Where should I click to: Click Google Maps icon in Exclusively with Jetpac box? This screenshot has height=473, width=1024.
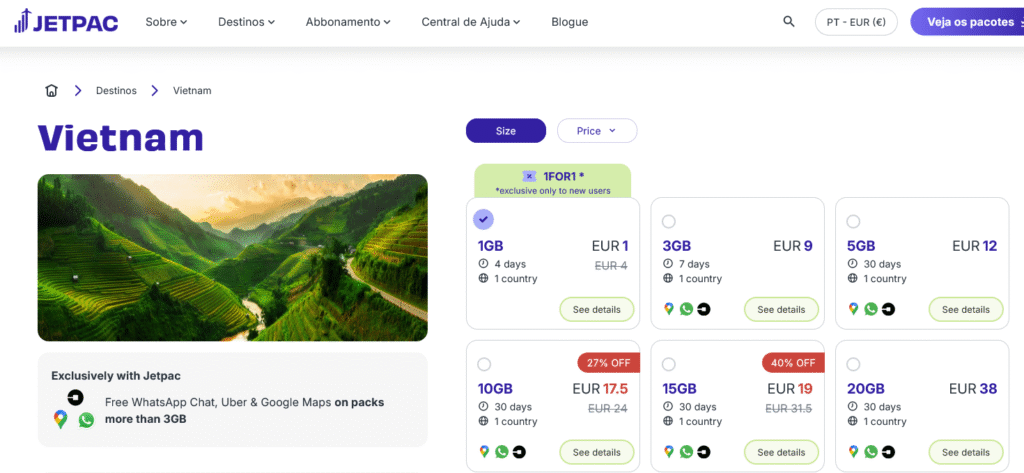point(61,419)
